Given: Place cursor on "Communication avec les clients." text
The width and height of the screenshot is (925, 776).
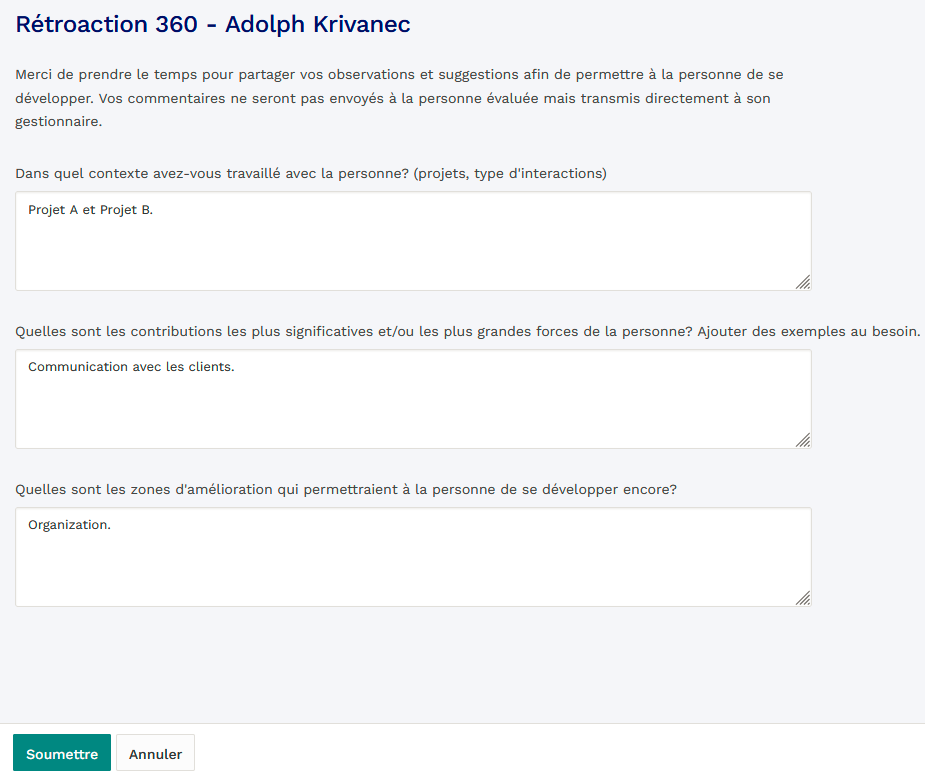Looking at the screenshot, I should tap(130, 367).
